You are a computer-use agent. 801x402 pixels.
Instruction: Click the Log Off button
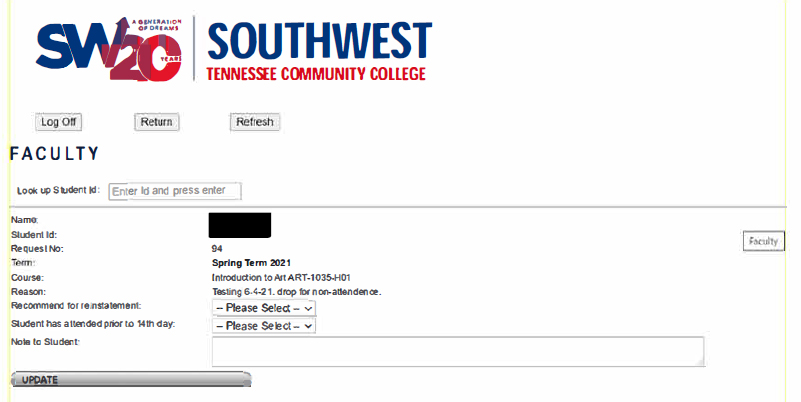pyautogui.click(x=58, y=122)
